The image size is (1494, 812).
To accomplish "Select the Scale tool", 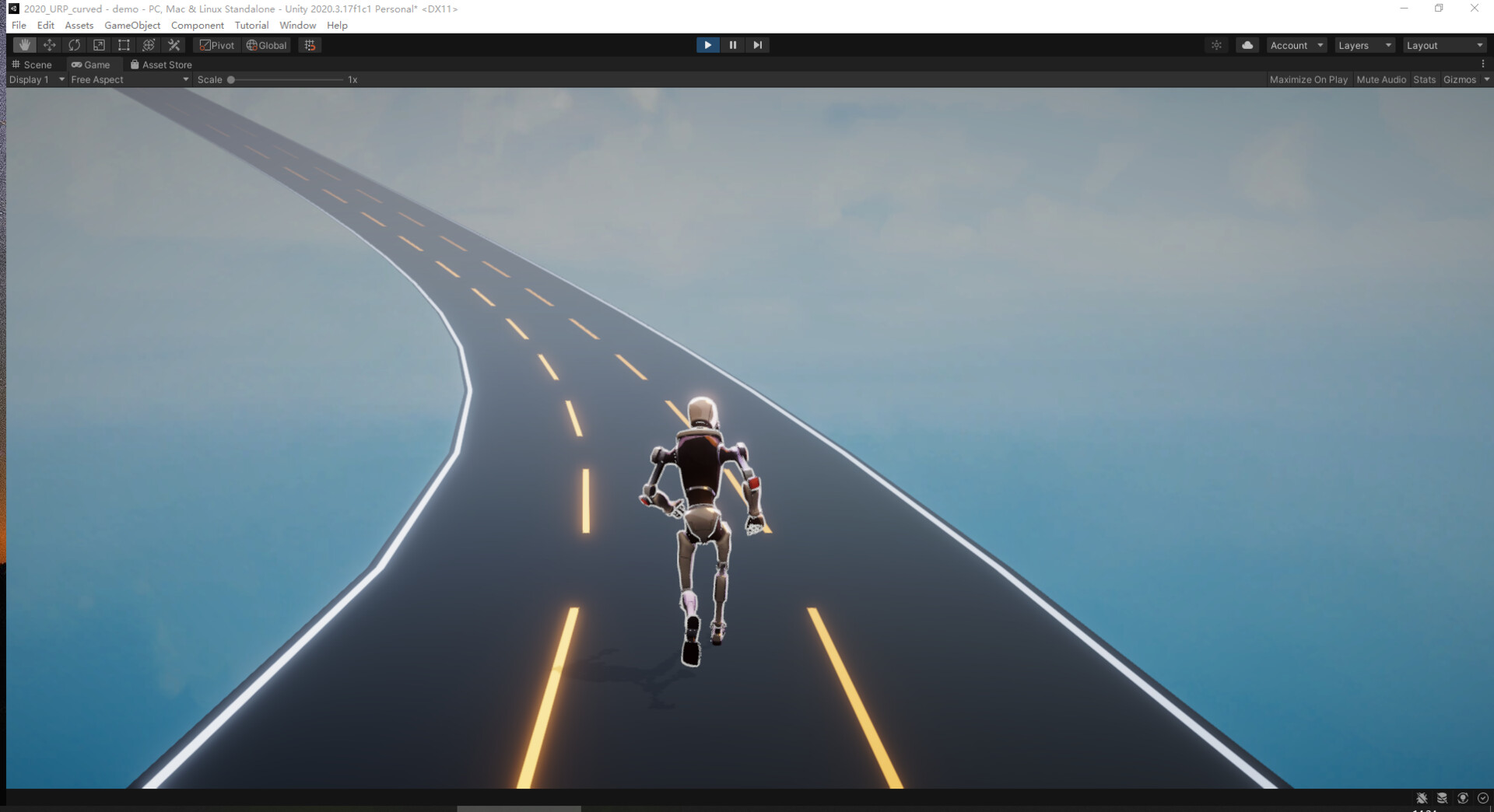I will 99,44.
